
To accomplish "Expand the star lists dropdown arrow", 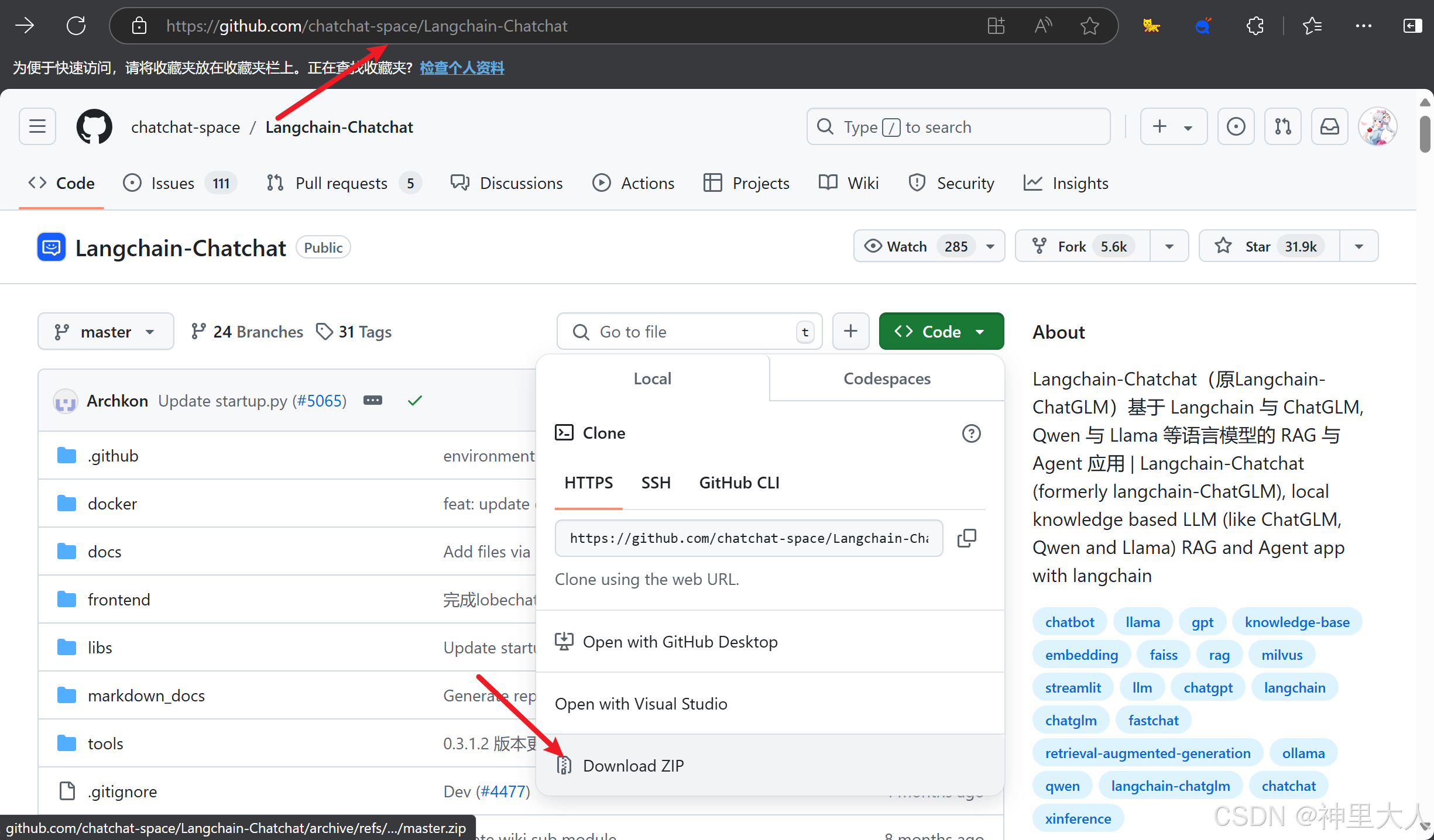I will [x=1358, y=246].
